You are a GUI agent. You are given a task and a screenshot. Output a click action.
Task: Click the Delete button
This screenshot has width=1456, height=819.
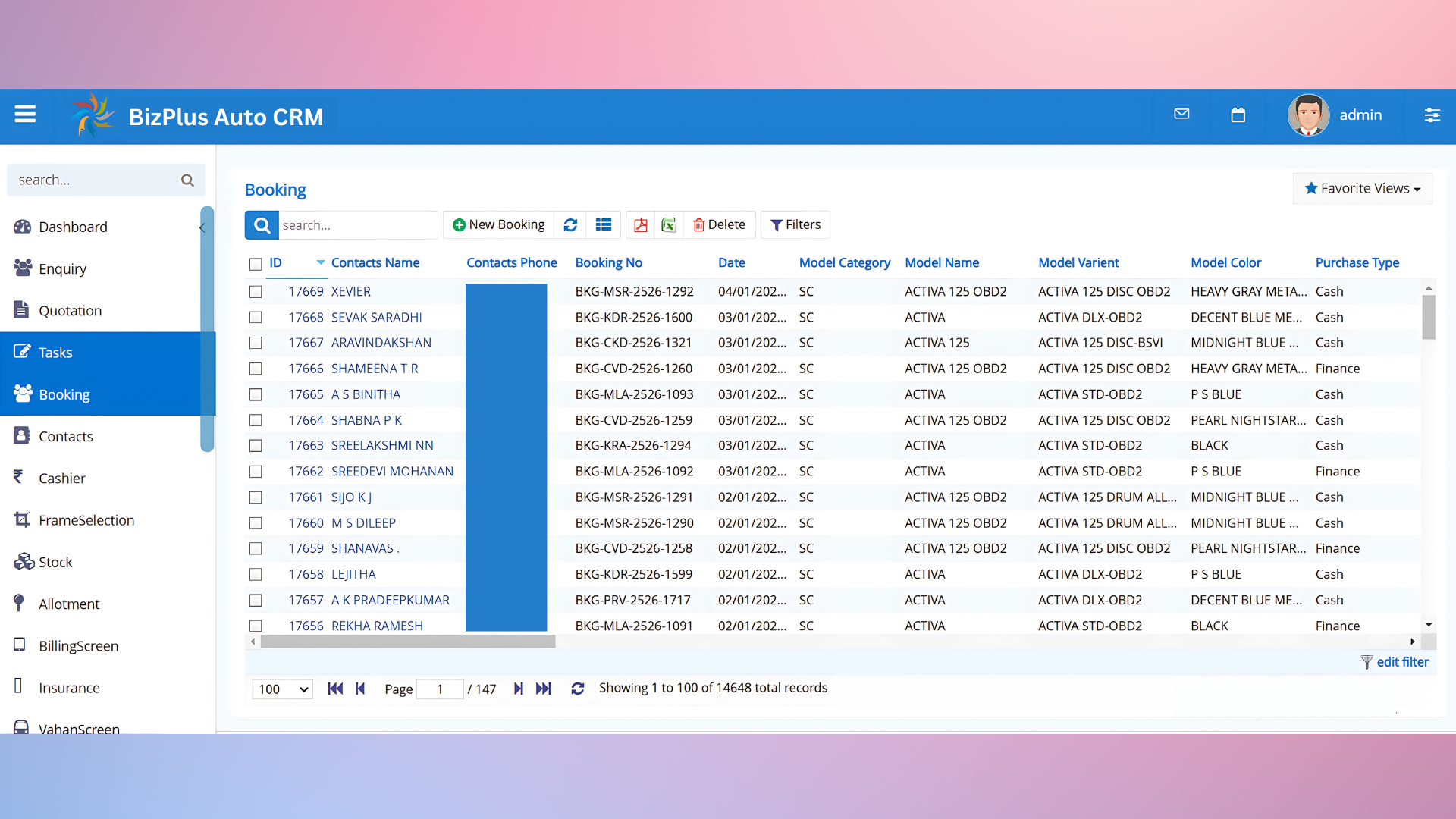point(719,225)
